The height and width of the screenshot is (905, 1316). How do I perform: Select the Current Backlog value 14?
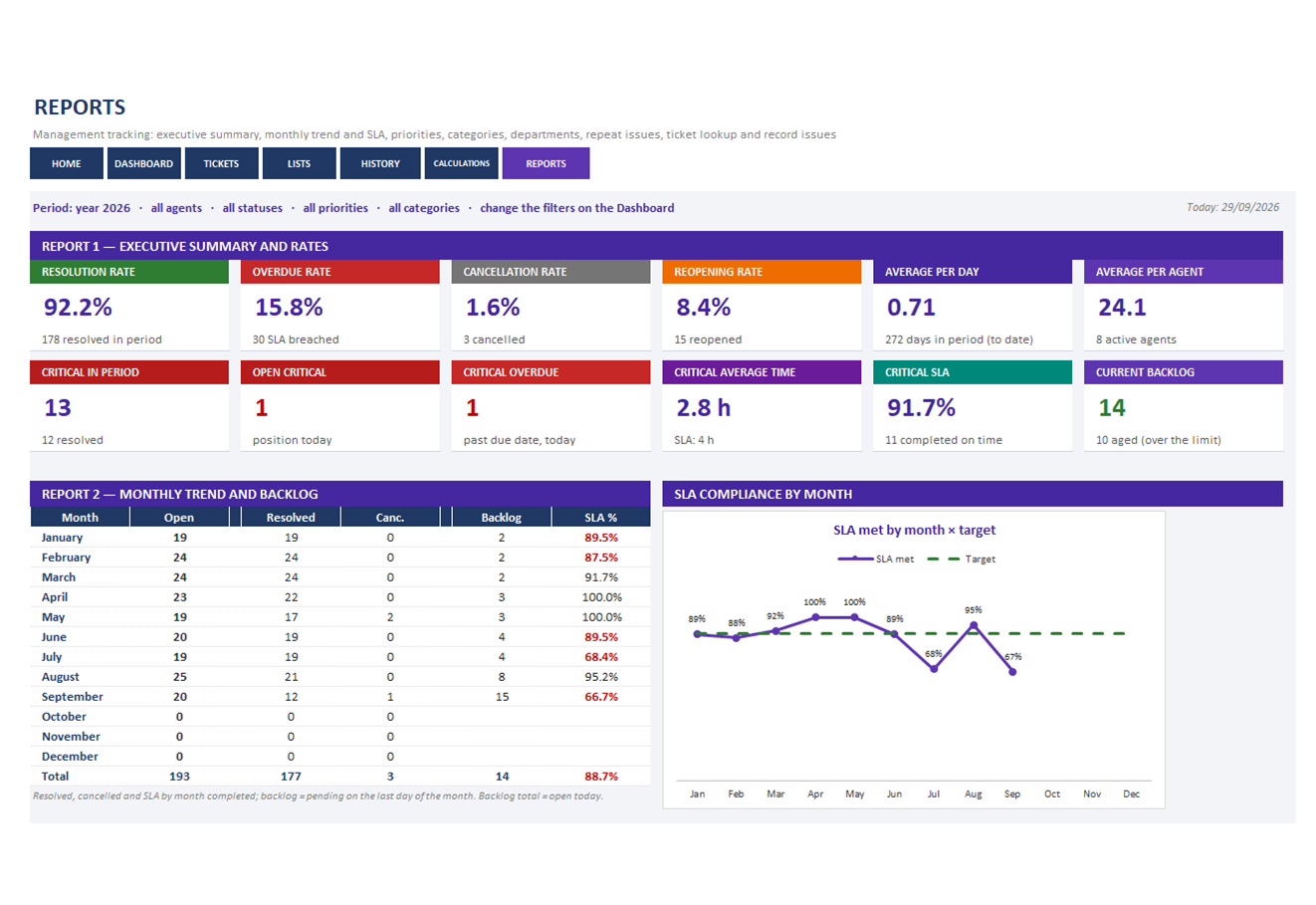pos(1112,407)
